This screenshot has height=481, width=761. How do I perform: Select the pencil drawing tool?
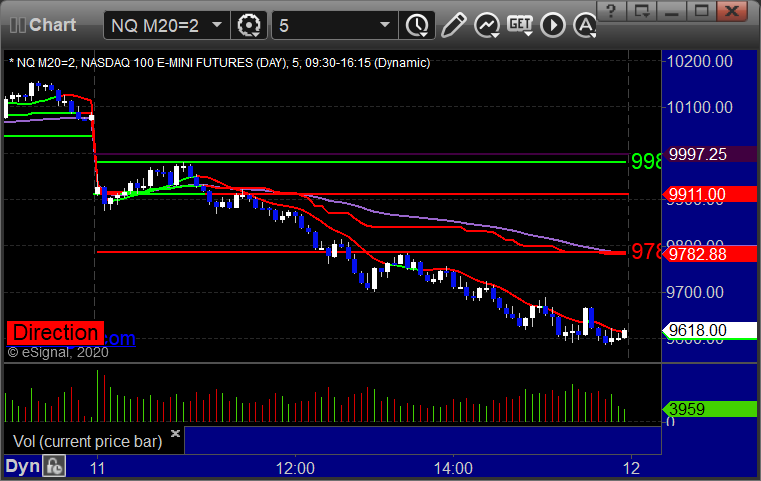tap(454, 25)
